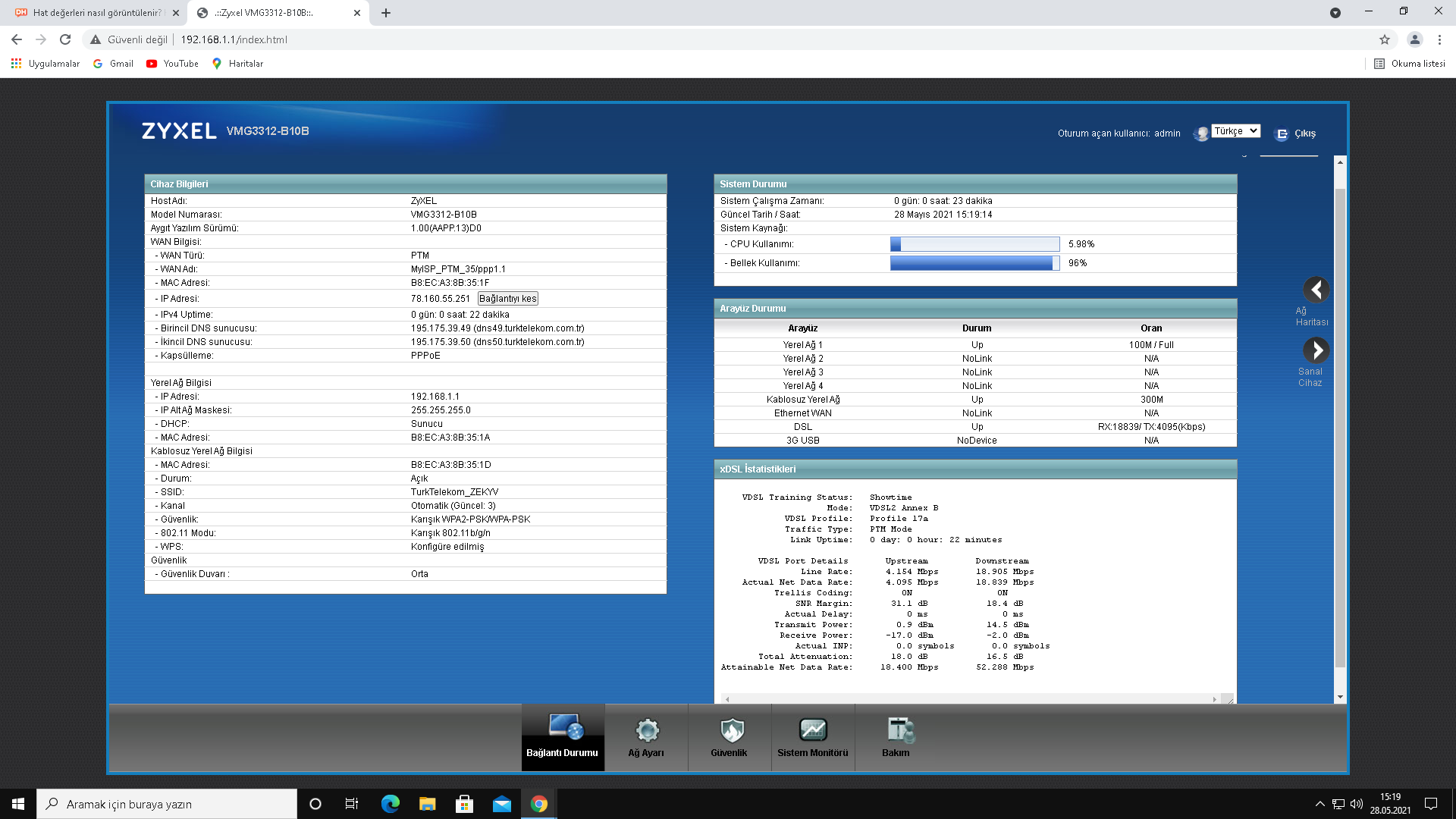Open the Ağ Ayarı gear icon
The width and height of the screenshot is (1456, 819).
tap(646, 730)
